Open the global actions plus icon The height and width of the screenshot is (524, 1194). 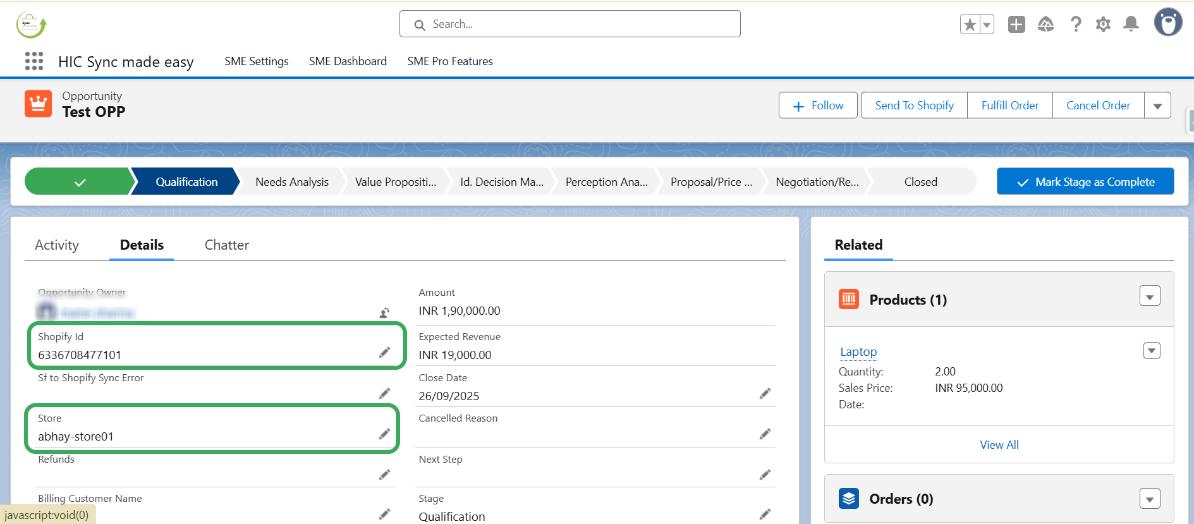coord(1016,25)
